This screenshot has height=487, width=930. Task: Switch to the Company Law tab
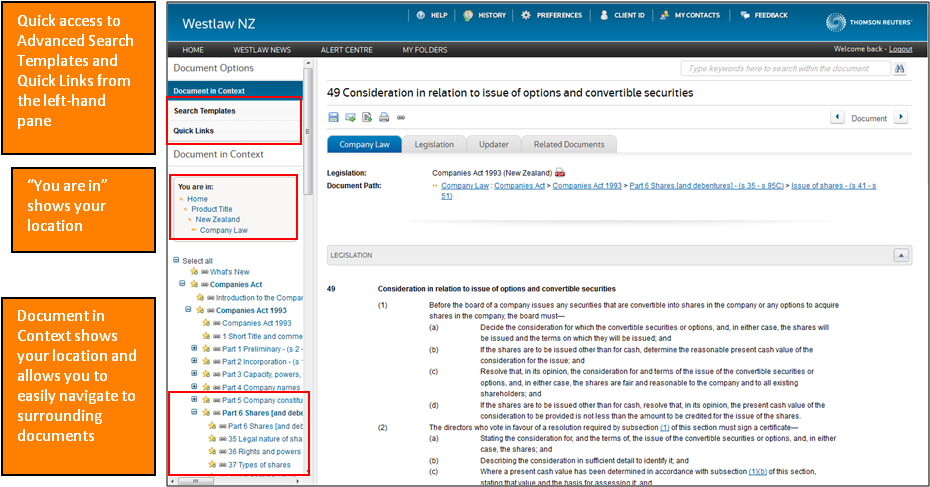pyautogui.click(x=364, y=144)
